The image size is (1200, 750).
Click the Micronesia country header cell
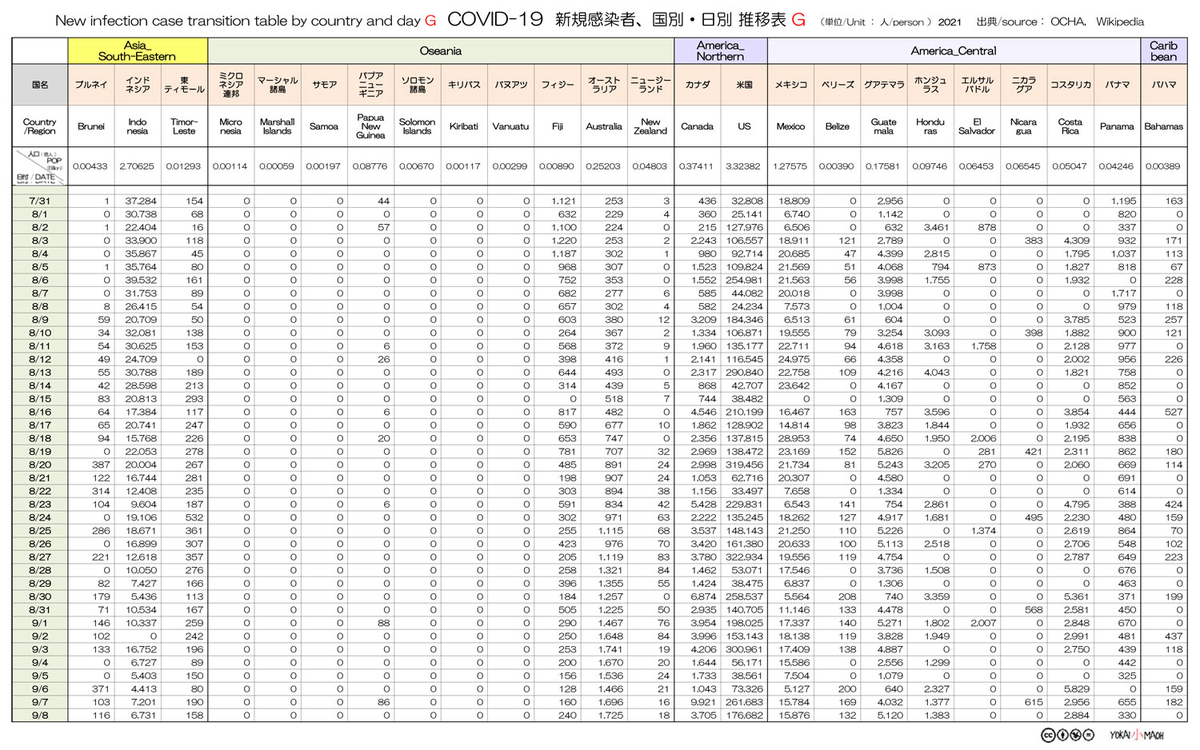point(232,127)
